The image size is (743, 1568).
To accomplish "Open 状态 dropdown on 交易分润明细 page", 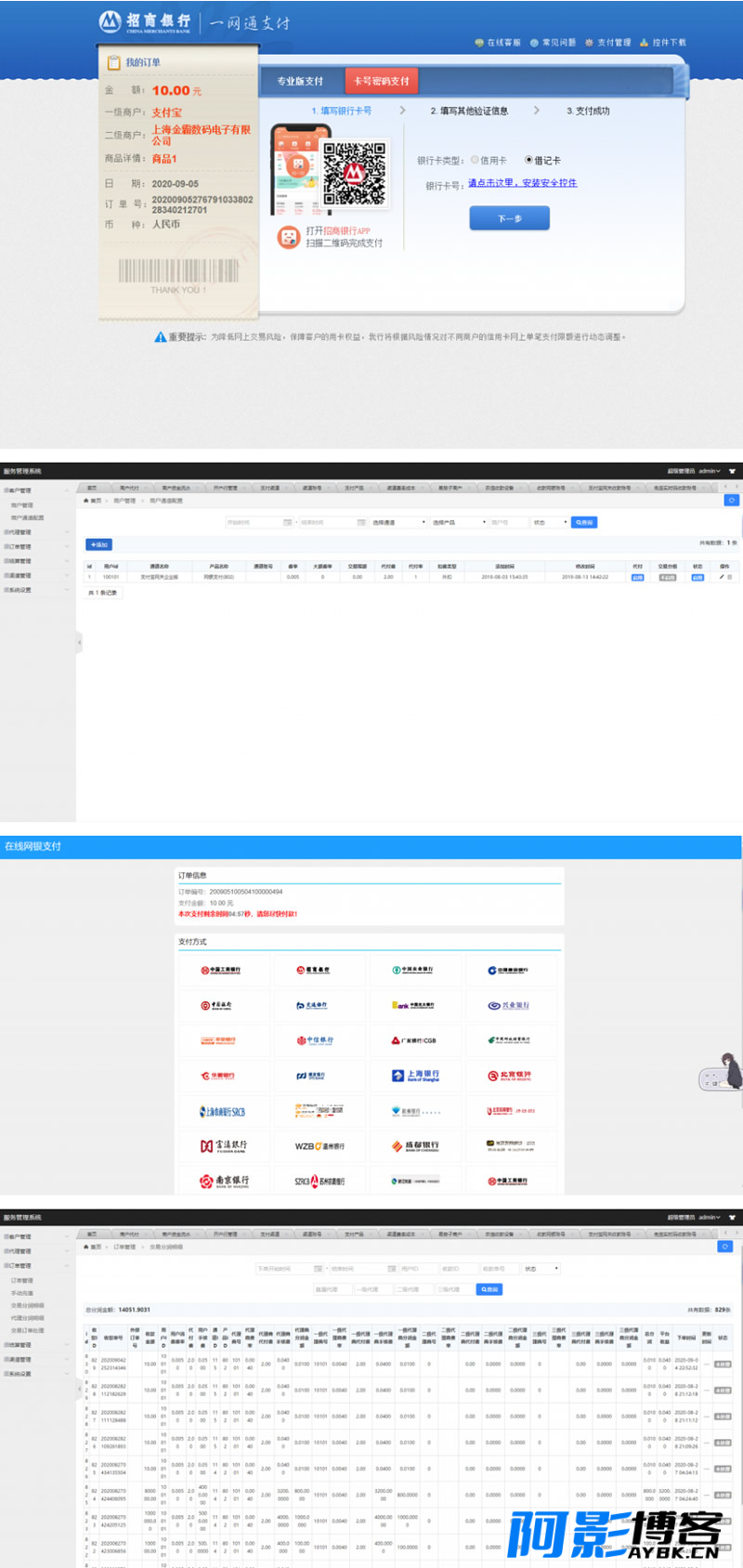I will (x=541, y=1268).
